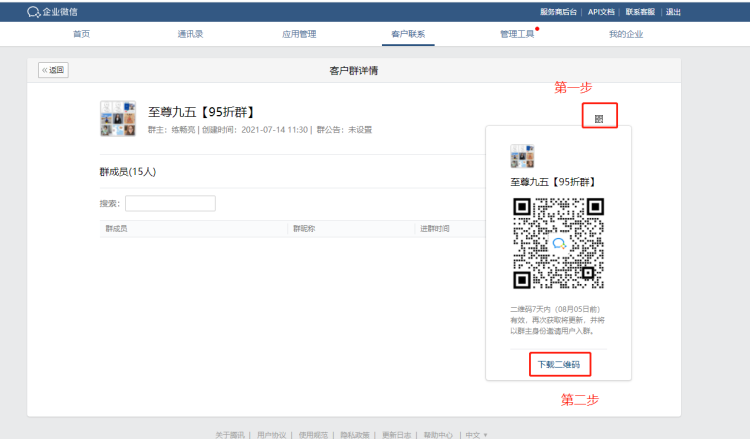Viewport: 750px width, 439px height.
Task: Open the 管理工具 tab
Action: 517,34
